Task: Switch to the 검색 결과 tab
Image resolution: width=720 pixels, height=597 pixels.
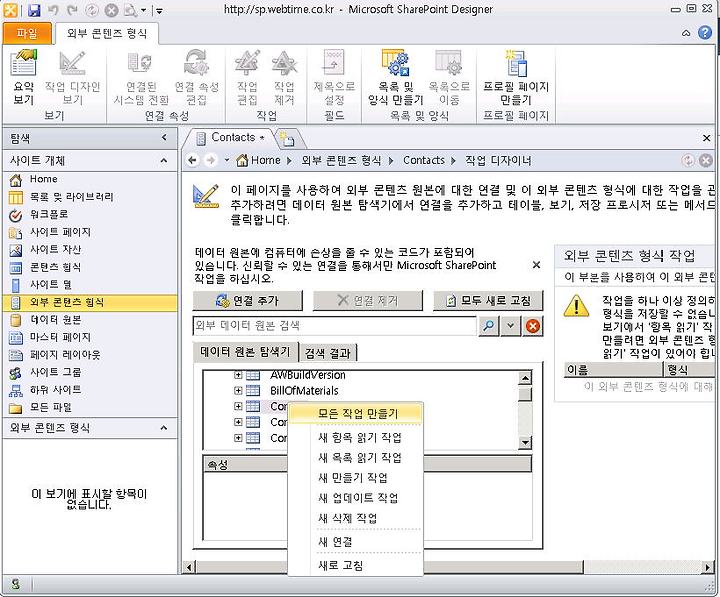Action: (x=328, y=353)
